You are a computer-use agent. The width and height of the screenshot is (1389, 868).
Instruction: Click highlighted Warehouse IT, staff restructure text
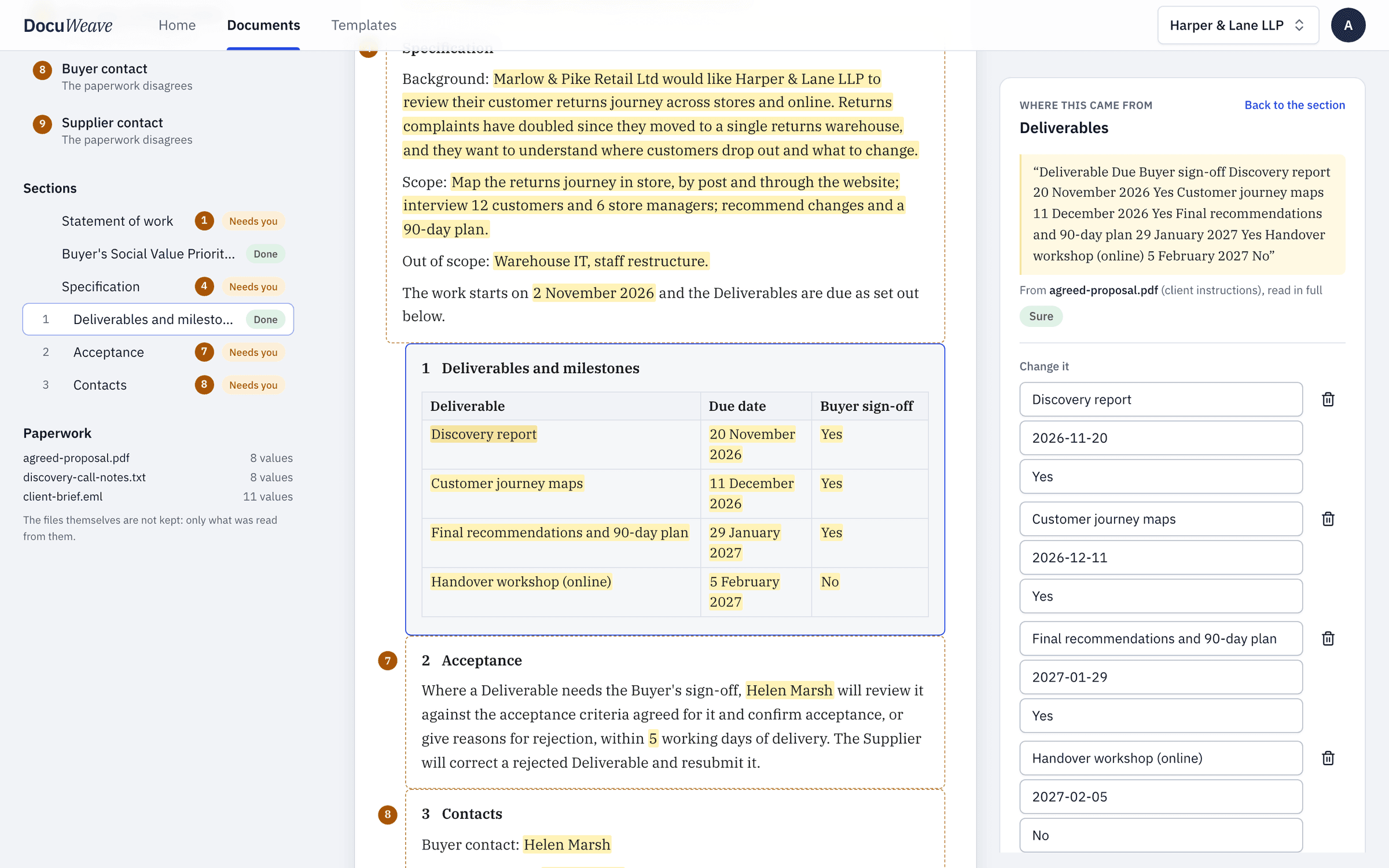click(601, 261)
